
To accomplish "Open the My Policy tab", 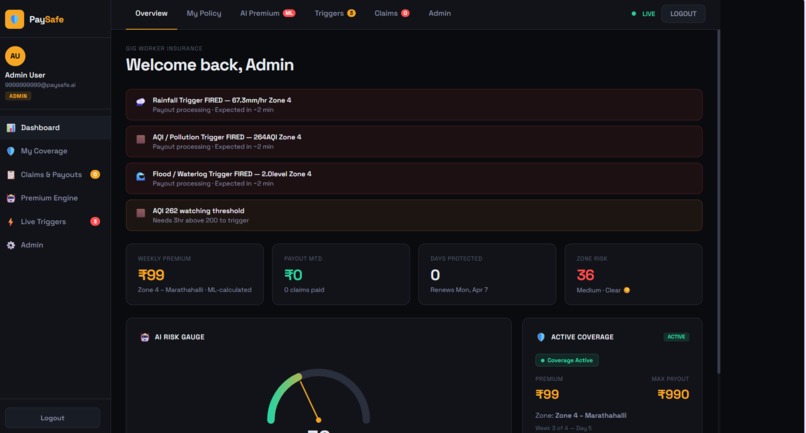I will [204, 13].
